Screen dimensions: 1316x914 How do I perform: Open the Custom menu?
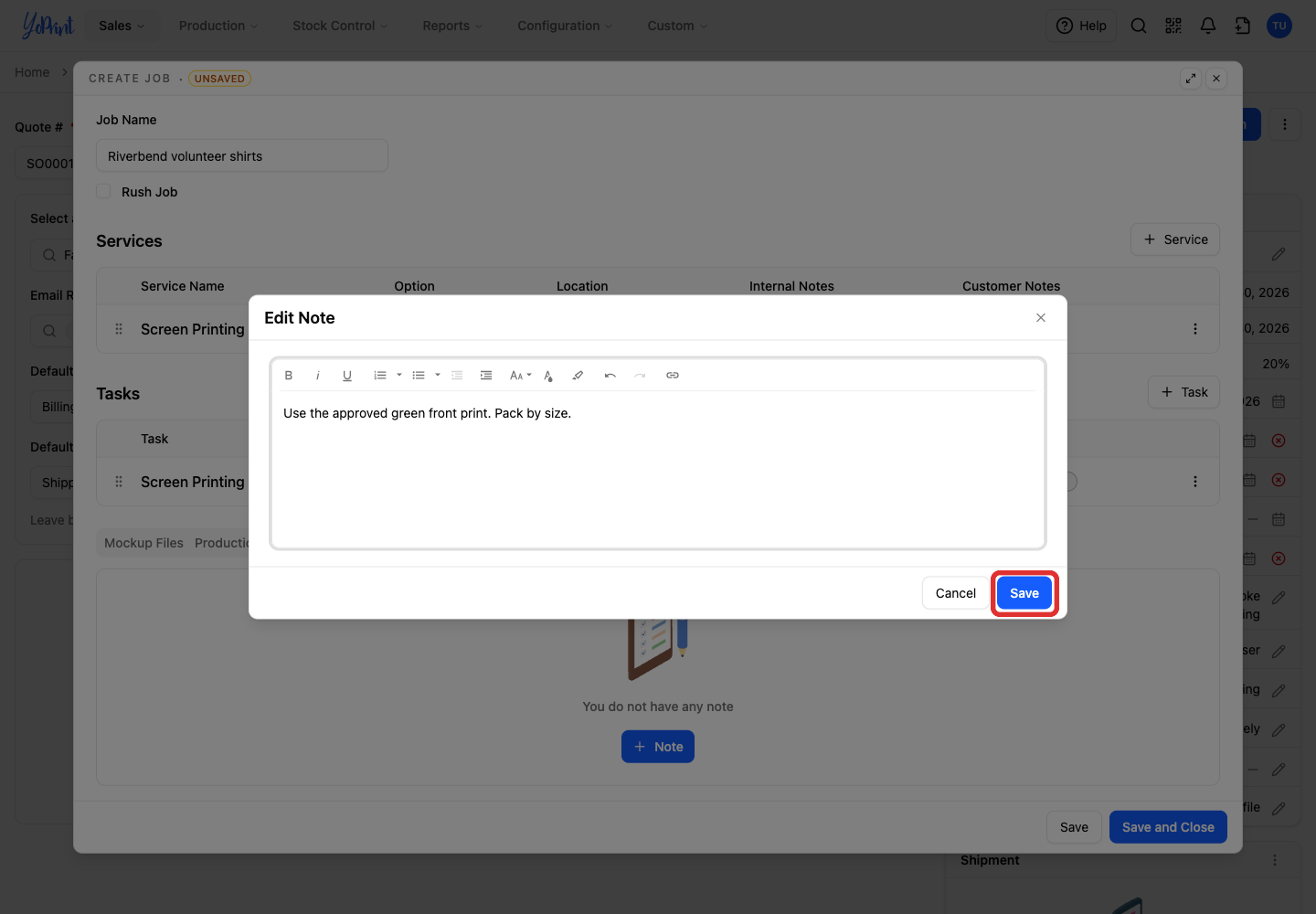pos(677,26)
